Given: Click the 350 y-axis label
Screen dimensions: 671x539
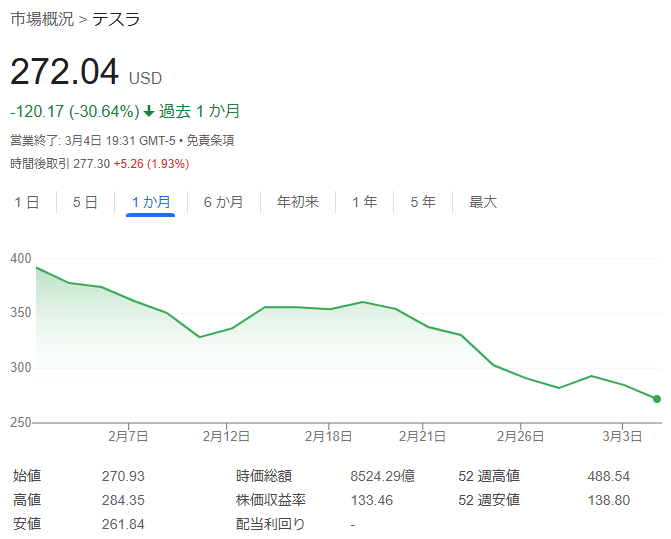Looking at the screenshot, I should point(21,312).
